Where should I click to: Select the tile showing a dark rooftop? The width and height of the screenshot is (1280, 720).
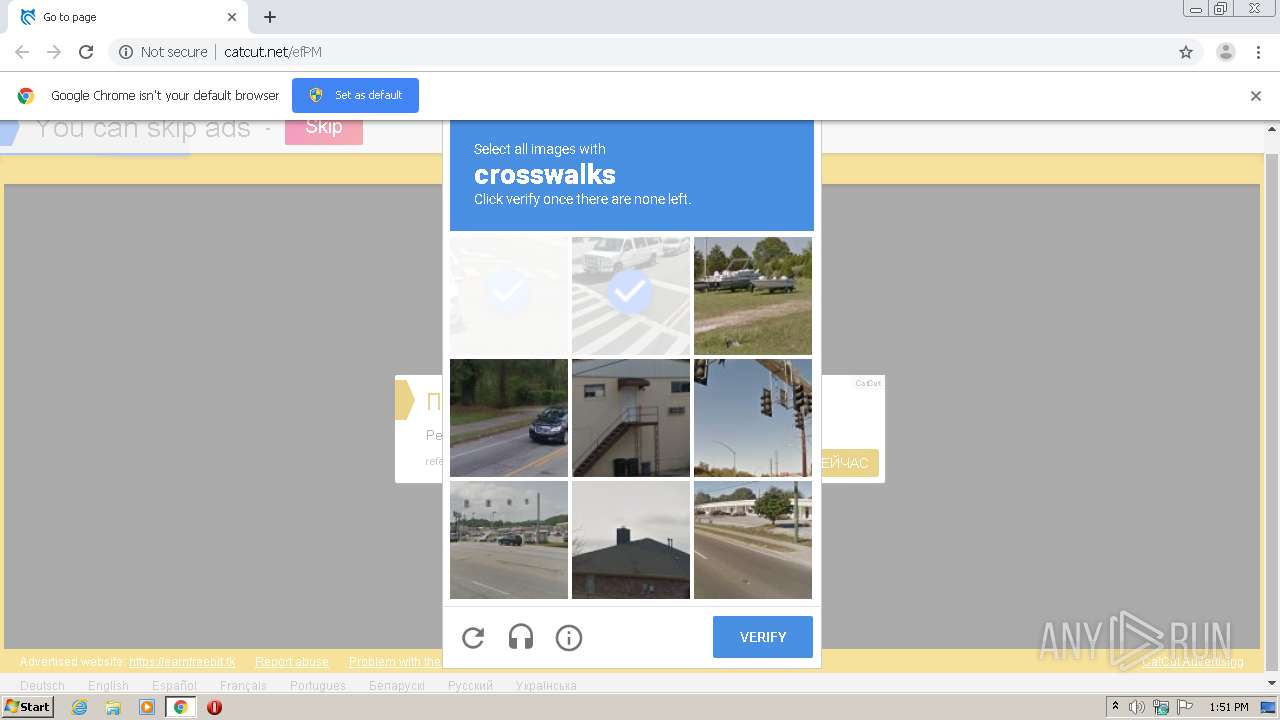631,540
